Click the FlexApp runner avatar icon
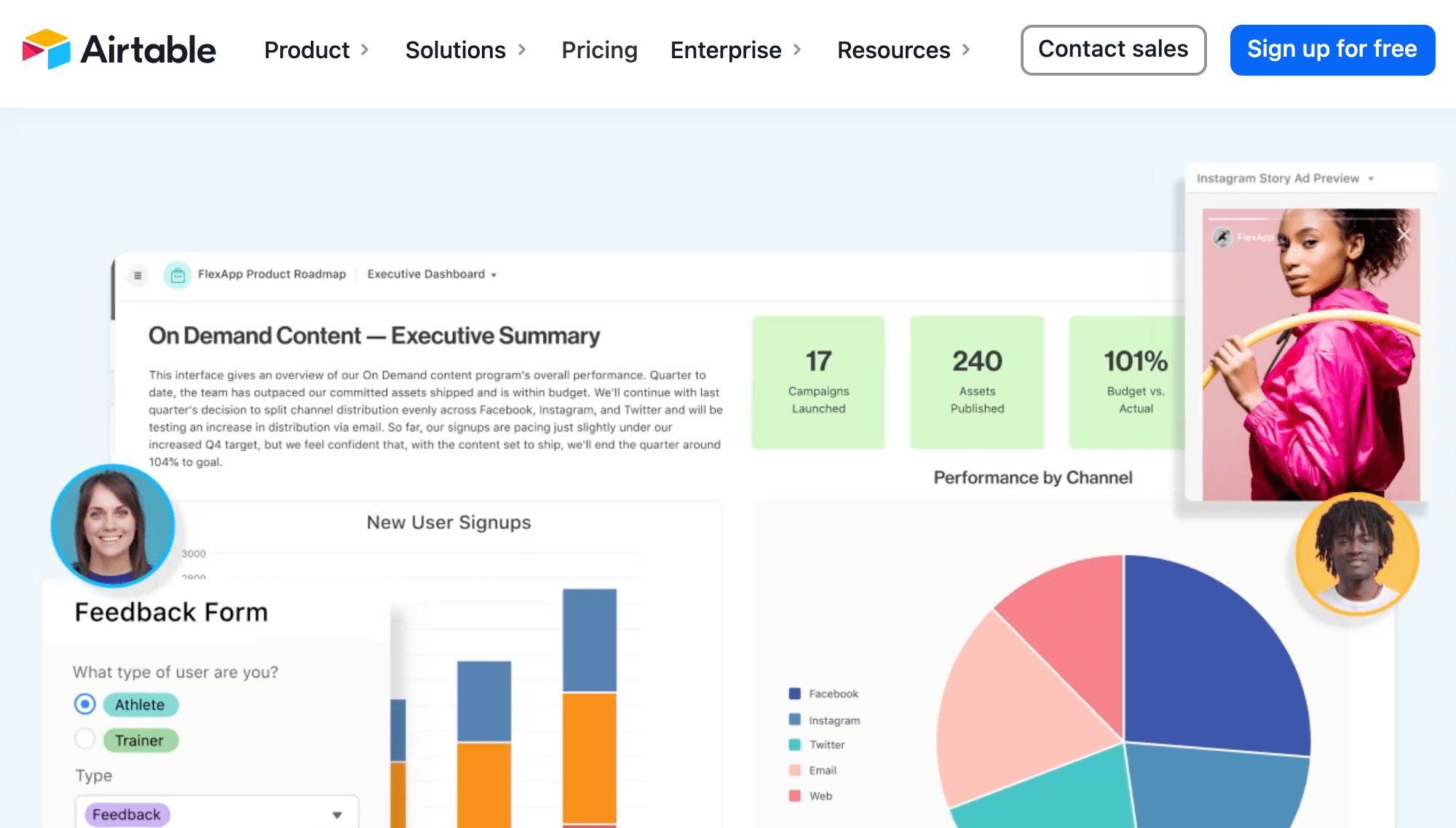Viewport: 1456px width, 828px height. [1222, 237]
